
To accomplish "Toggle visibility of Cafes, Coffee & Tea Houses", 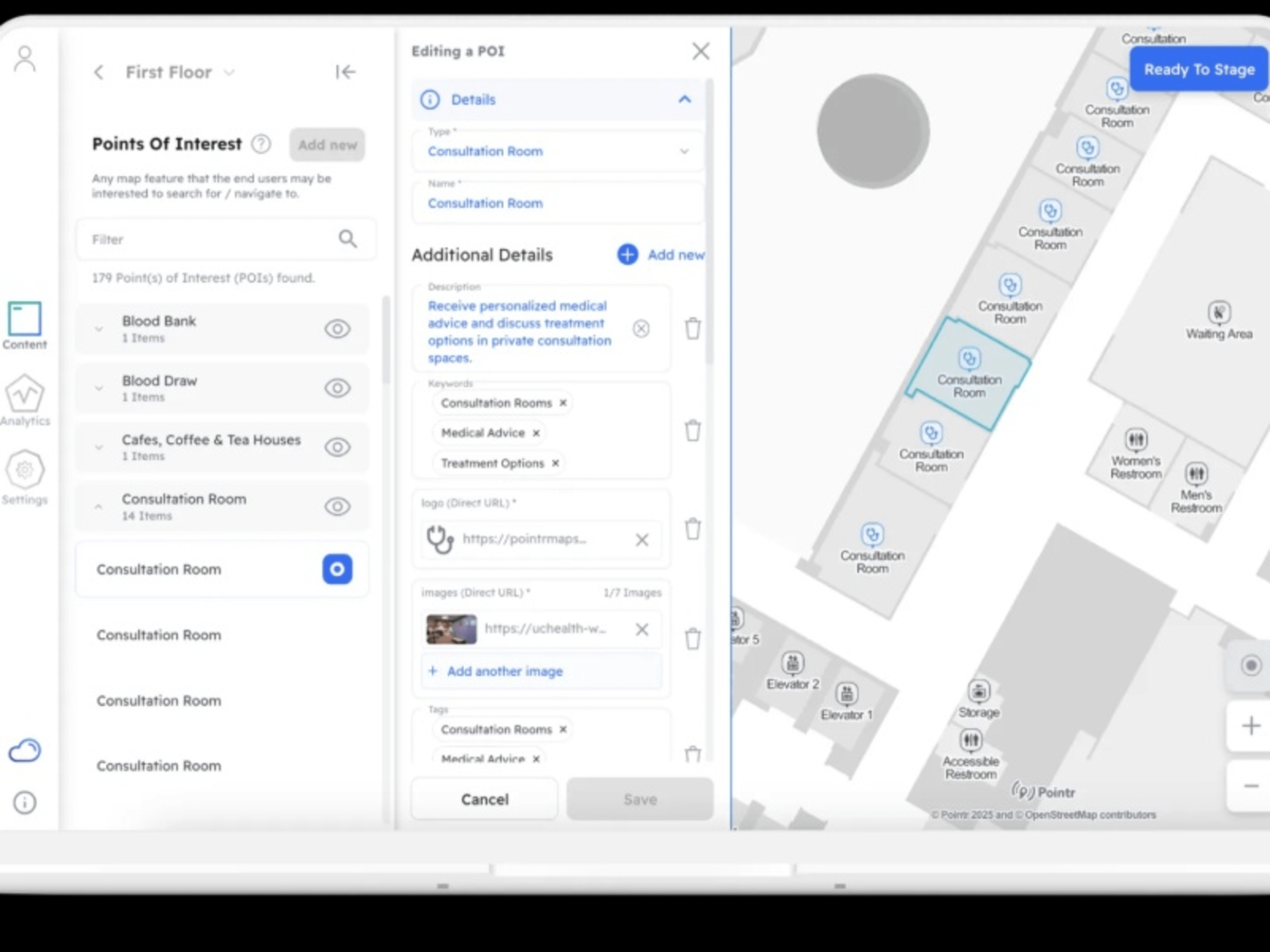I will tap(337, 447).
